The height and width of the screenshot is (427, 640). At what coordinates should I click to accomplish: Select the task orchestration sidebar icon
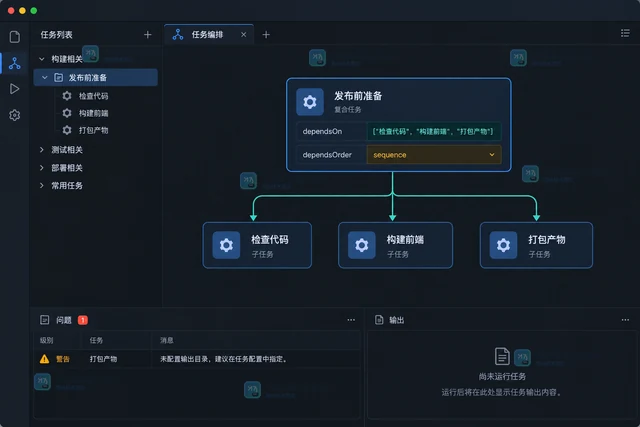tap(15, 63)
